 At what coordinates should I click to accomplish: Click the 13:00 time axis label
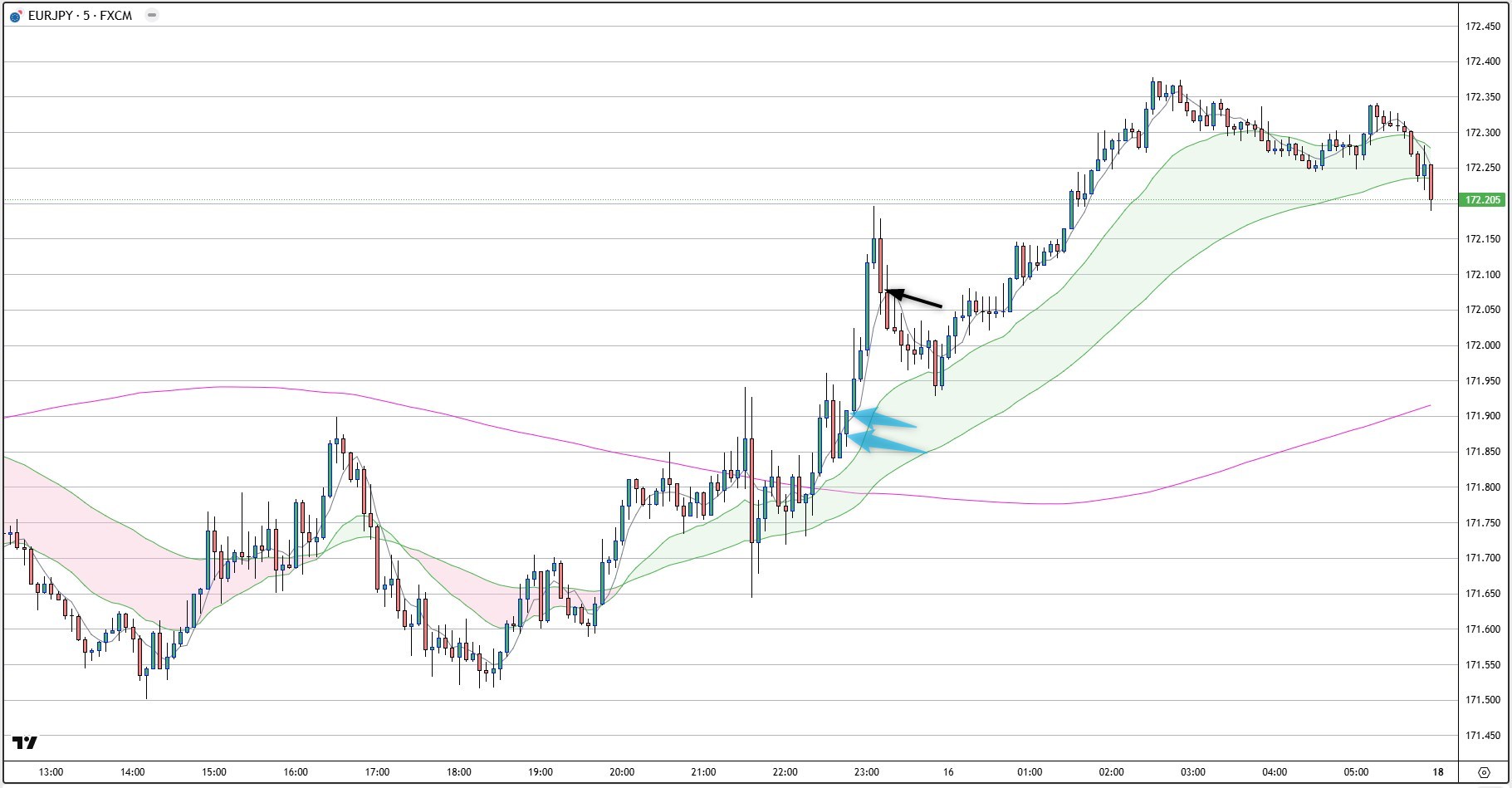(51, 772)
